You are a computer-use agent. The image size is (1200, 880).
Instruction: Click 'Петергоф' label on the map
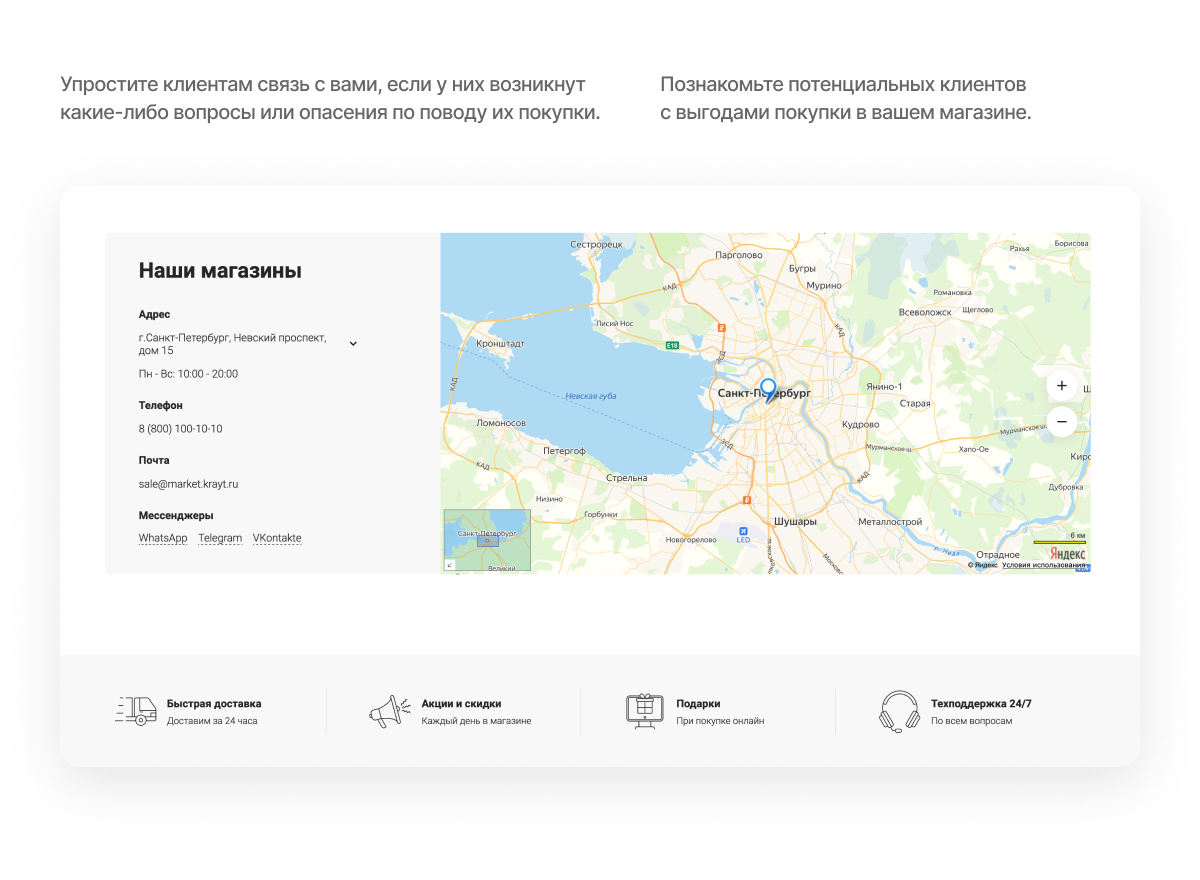[564, 451]
